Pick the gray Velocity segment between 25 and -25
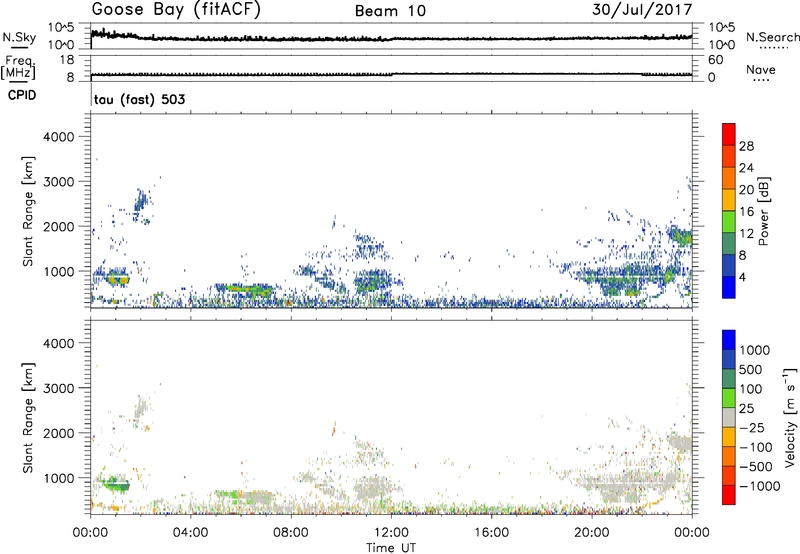800x554 pixels. pos(729,417)
